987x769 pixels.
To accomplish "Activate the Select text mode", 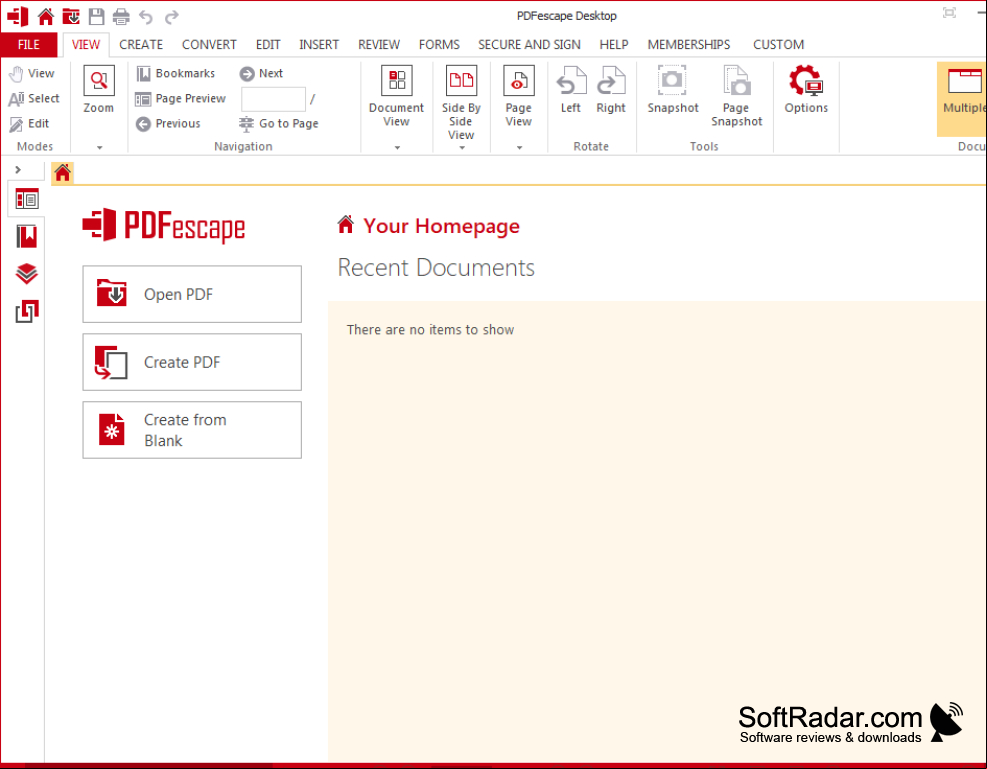I will 34,99.
